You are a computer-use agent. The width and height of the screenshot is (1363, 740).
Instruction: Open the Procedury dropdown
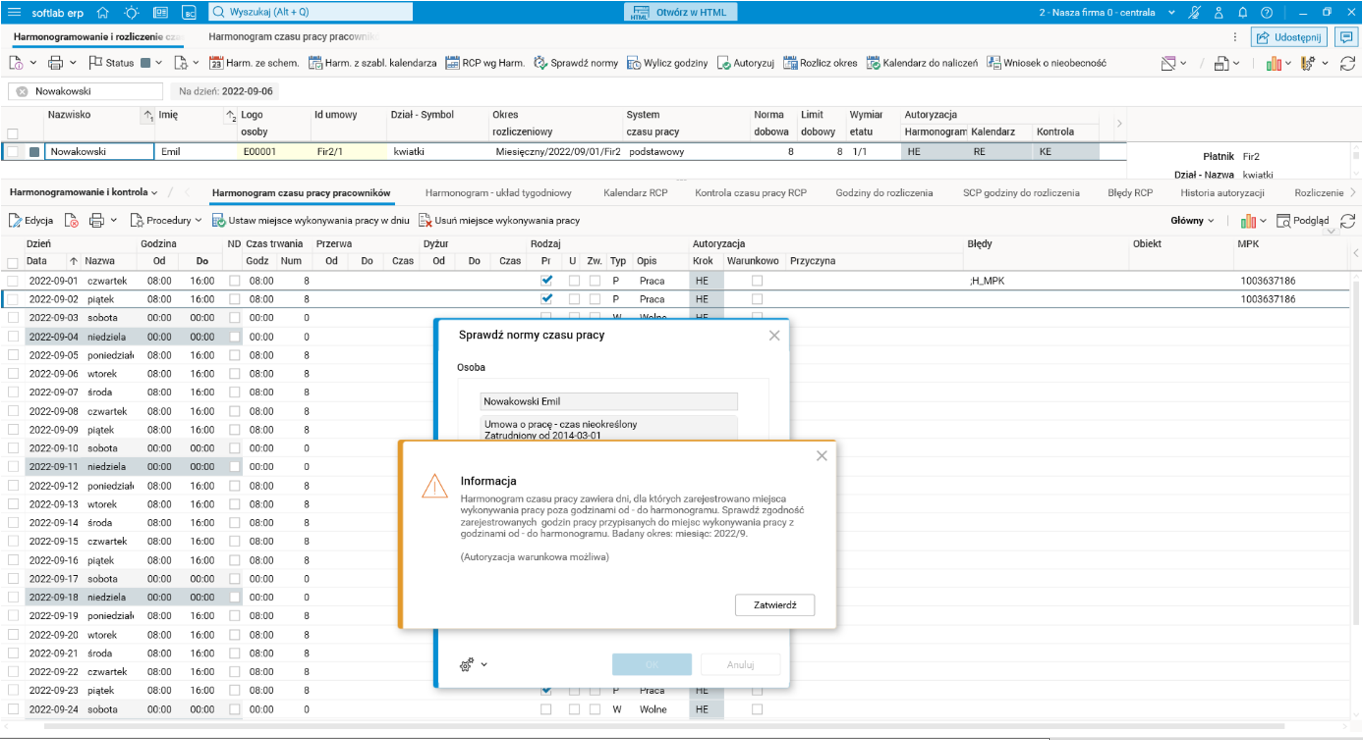[166, 220]
